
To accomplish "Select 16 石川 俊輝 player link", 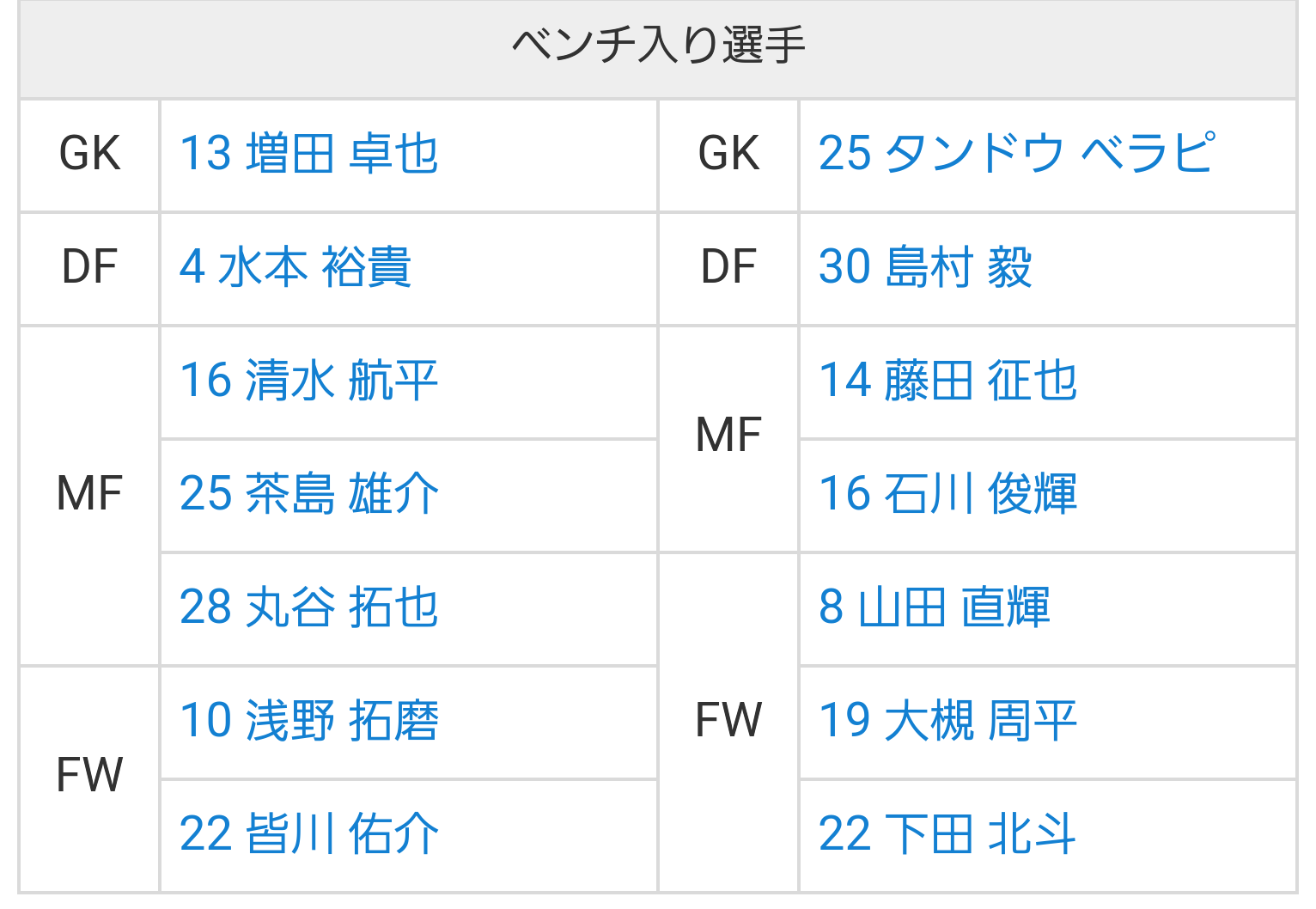I will point(947,494).
